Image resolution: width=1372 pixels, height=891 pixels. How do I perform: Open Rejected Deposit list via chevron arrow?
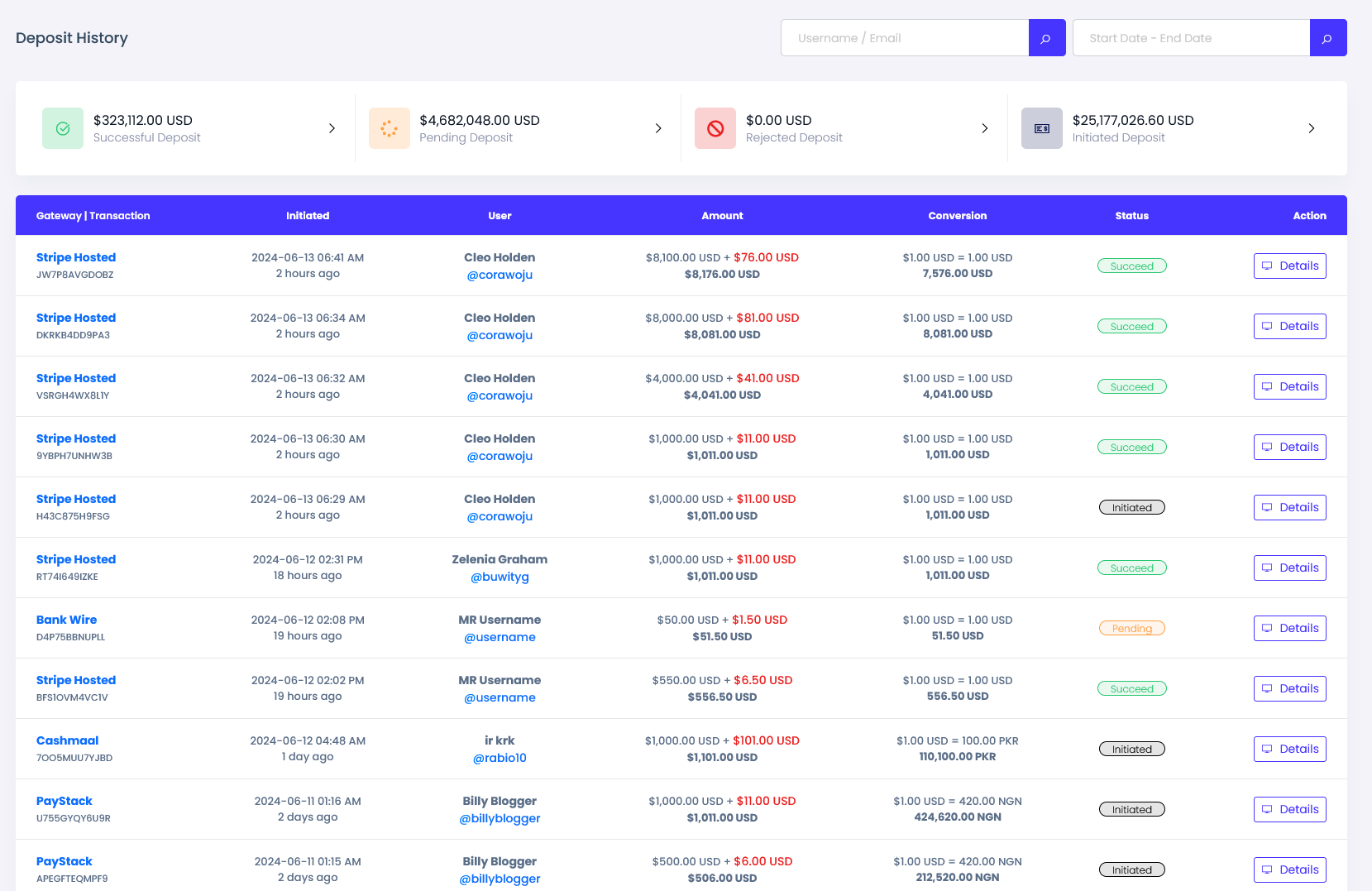(x=984, y=128)
